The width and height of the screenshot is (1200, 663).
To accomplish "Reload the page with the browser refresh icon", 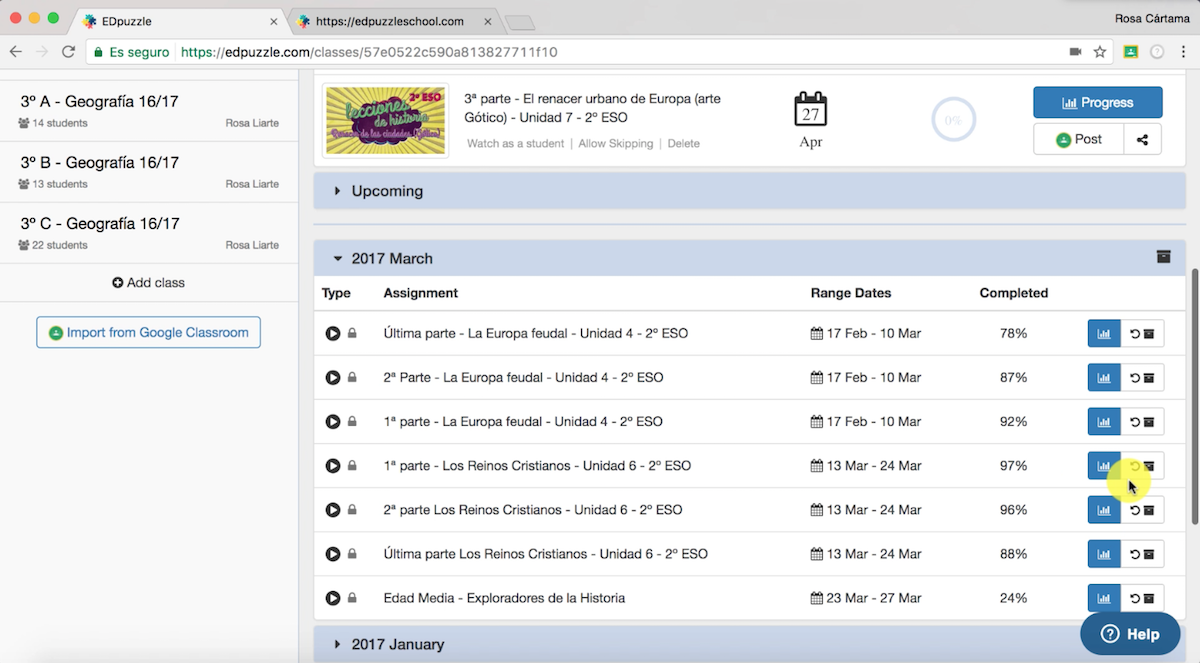I will point(68,52).
